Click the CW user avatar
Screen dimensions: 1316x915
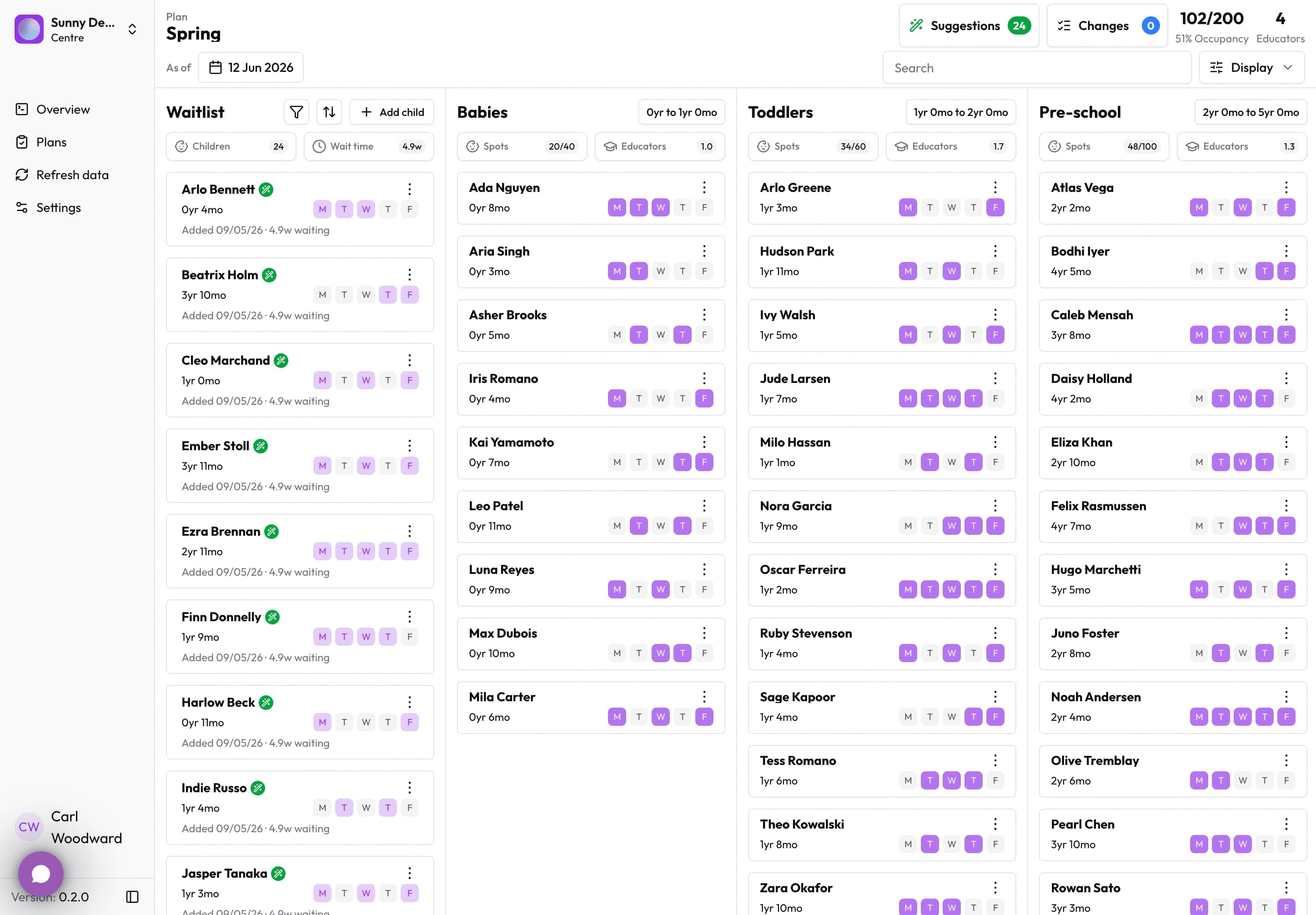(x=29, y=827)
